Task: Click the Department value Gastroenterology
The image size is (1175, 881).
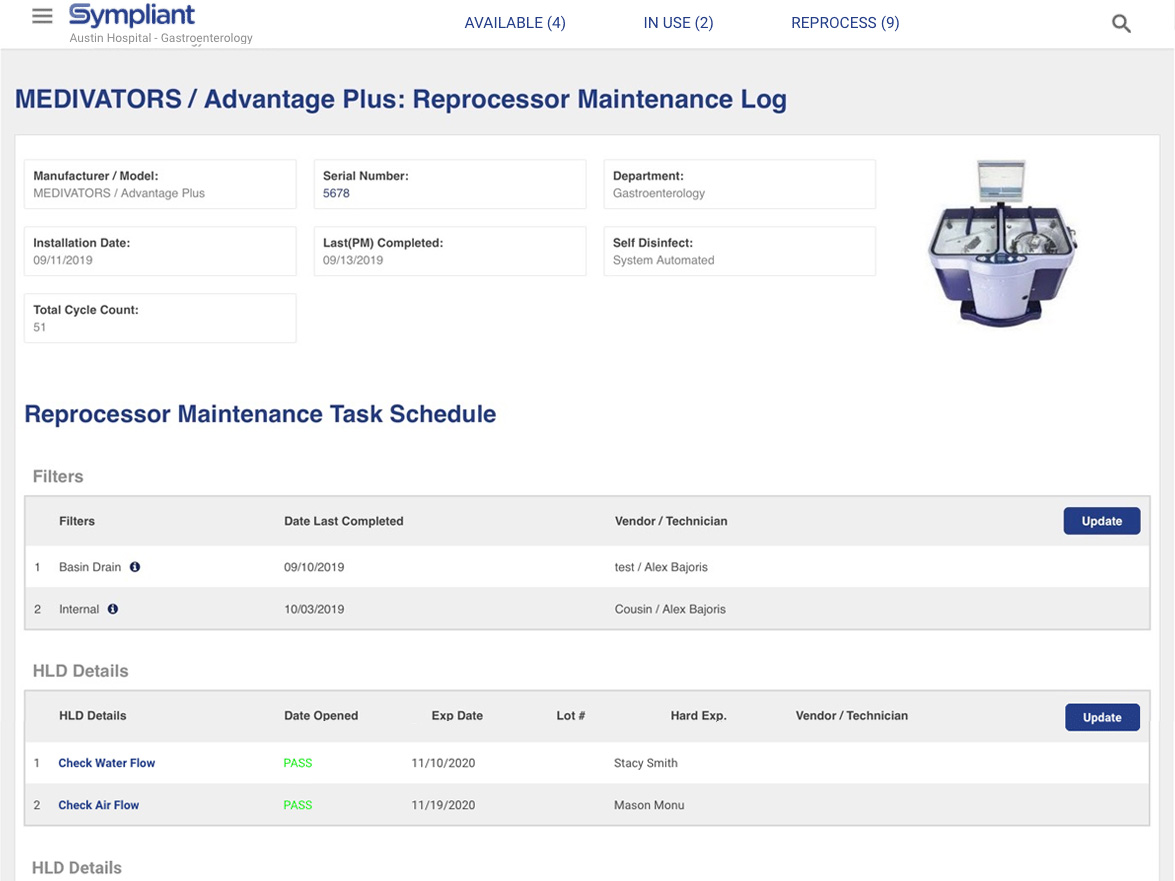Action: pyautogui.click(x=659, y=193)
